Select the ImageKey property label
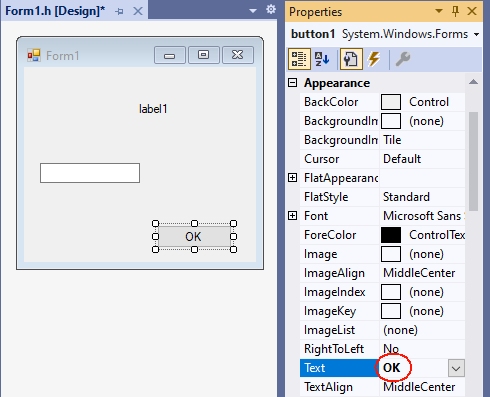Image resolution: width=490 pixels, height=397 pixels. (x=330, y=311)
